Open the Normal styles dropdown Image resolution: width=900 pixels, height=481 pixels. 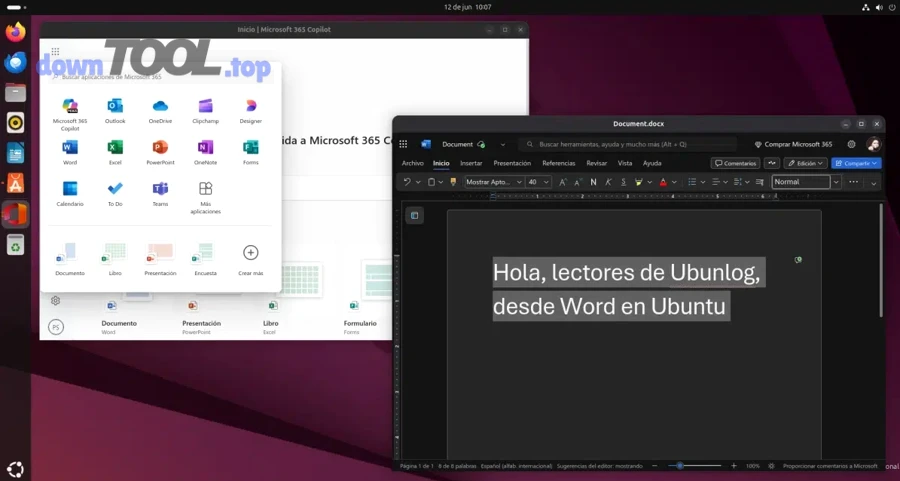tap(836, 182)
